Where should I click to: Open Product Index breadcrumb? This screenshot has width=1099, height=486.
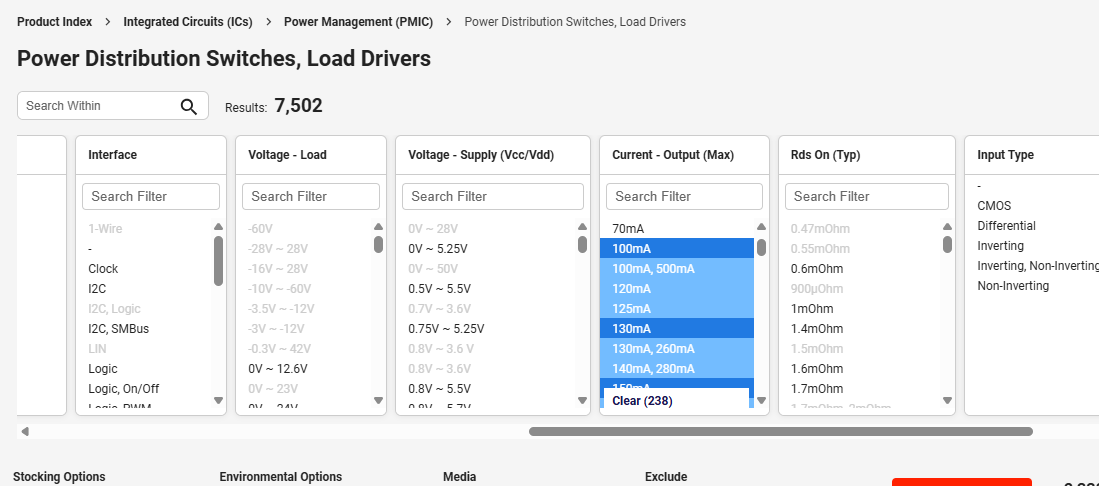click(54, 22)
